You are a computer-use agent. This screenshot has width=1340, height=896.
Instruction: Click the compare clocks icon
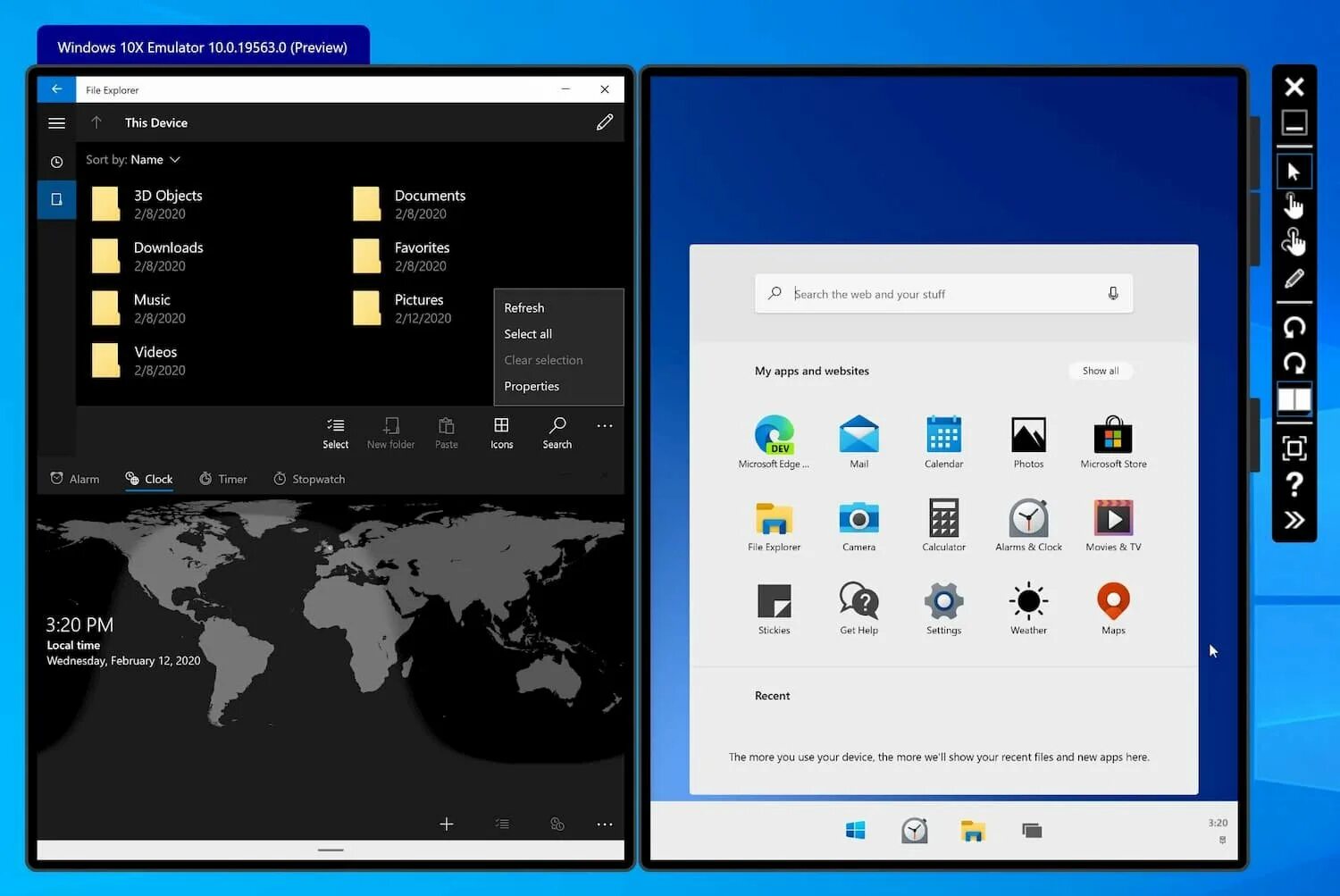tap(557, 824)
